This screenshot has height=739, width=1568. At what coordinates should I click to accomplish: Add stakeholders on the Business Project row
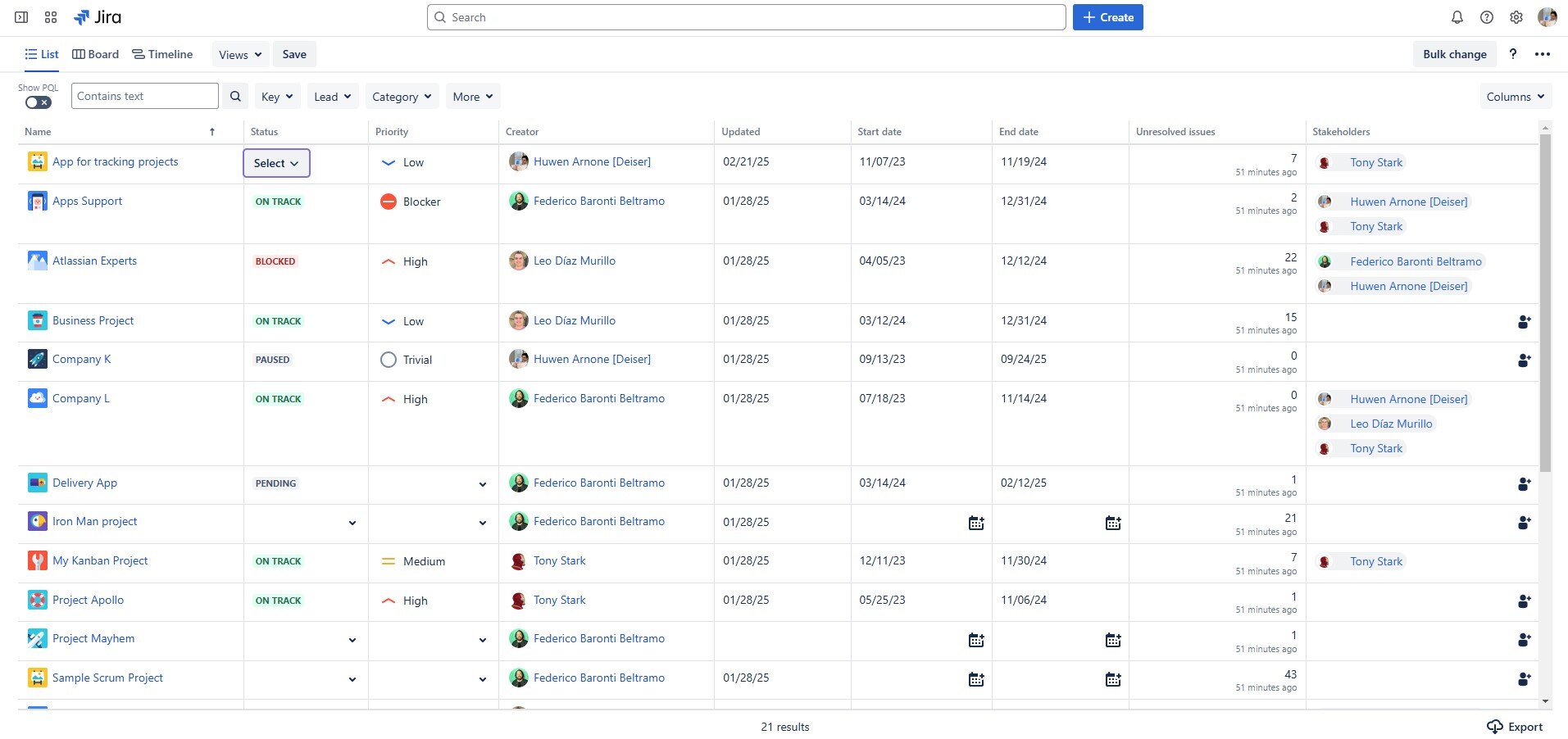pyautogui.click(x=1524, y=322)
